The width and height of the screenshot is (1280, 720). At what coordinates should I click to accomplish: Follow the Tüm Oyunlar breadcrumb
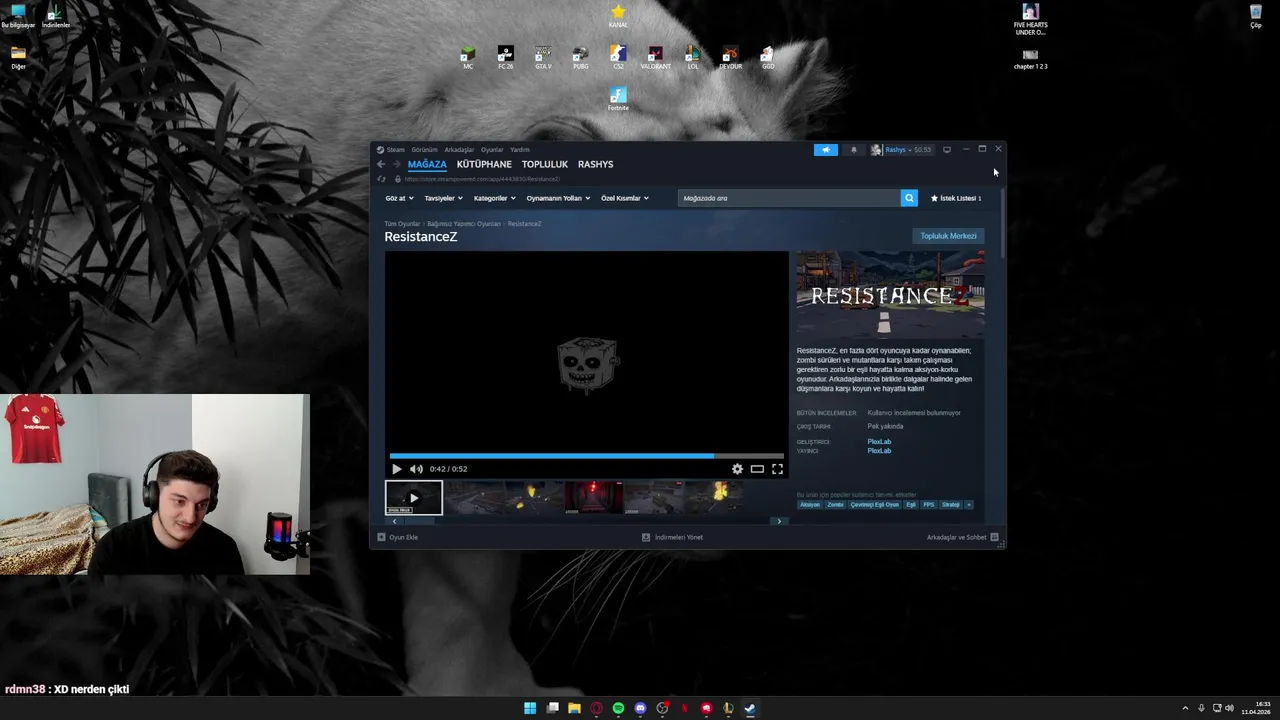click(402, 224)
